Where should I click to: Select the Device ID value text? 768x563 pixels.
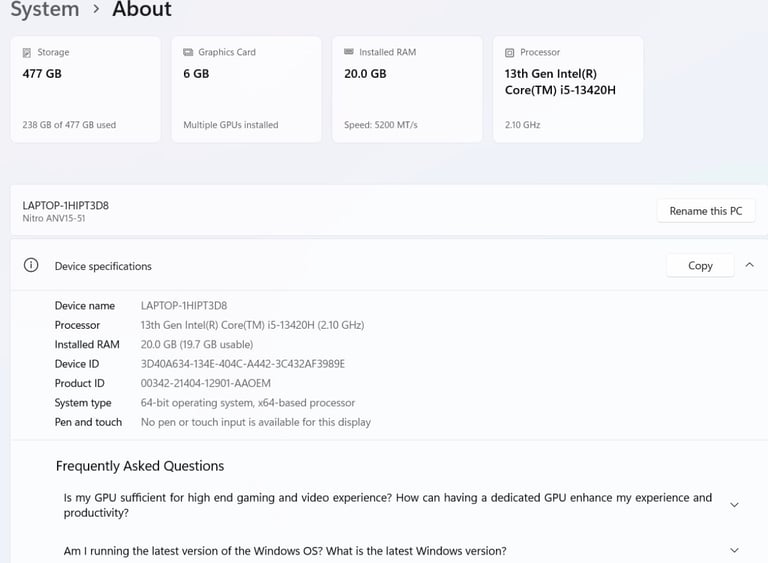coord(242,364)
